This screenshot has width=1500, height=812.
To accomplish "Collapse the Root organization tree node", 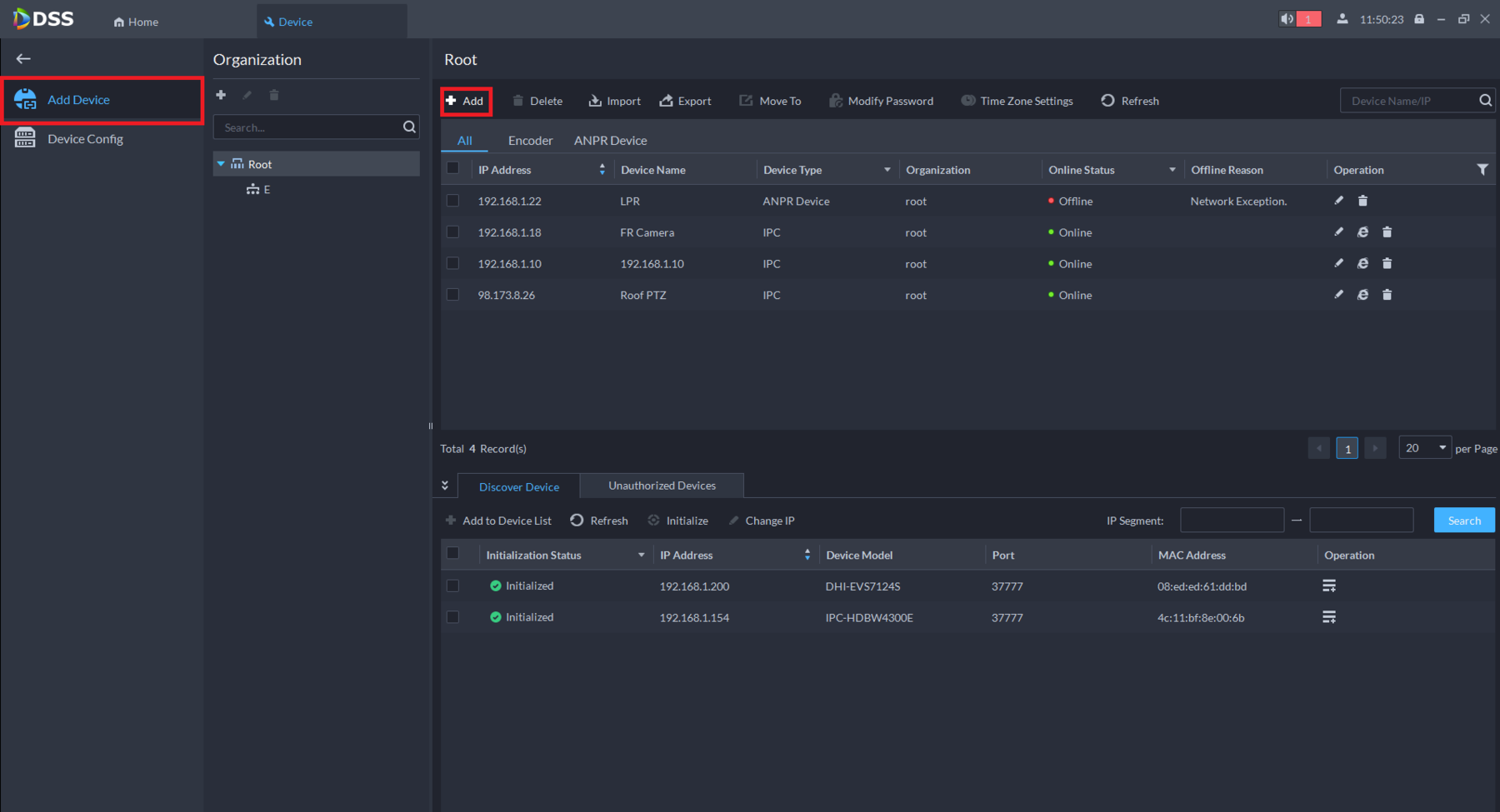I will [221, 164].
